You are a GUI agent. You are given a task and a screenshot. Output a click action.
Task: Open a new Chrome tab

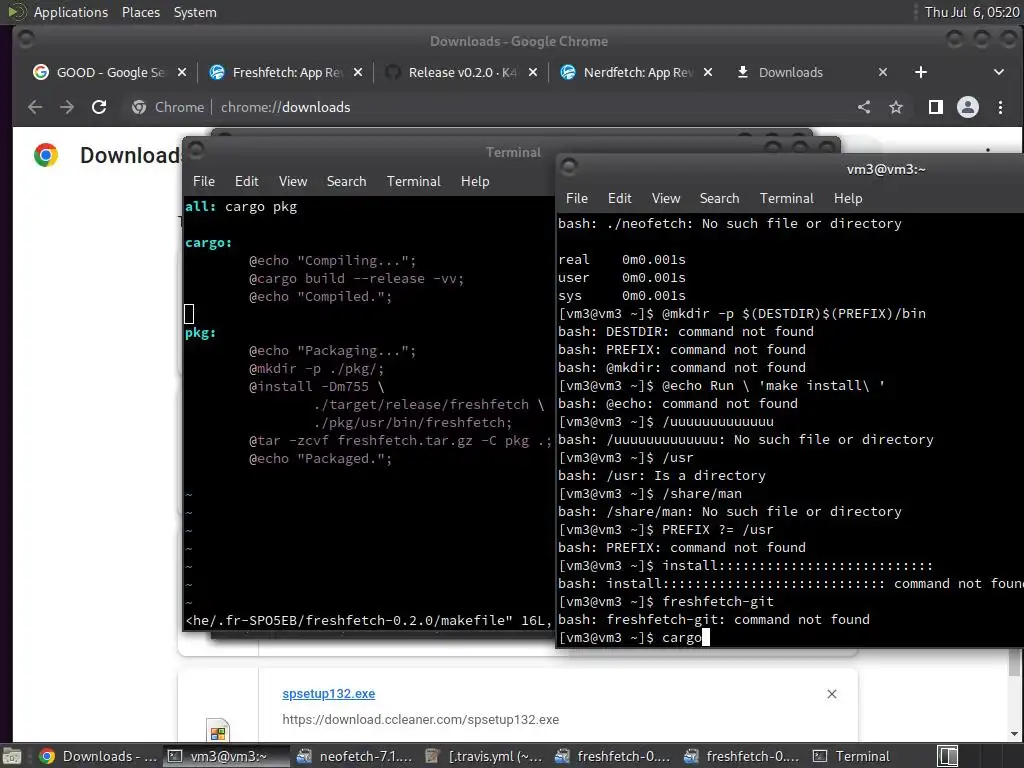[x=921, y=72]
